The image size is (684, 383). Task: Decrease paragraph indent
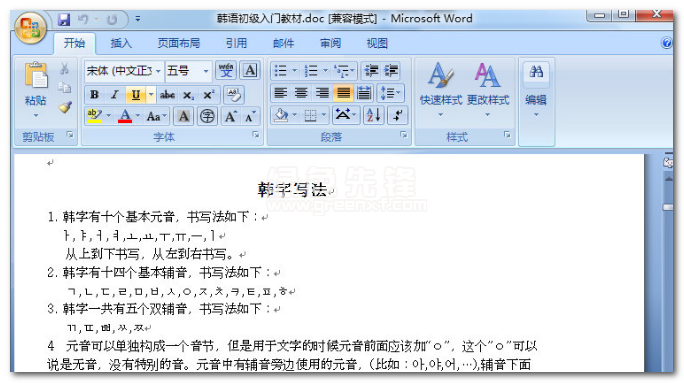point(371,71)
